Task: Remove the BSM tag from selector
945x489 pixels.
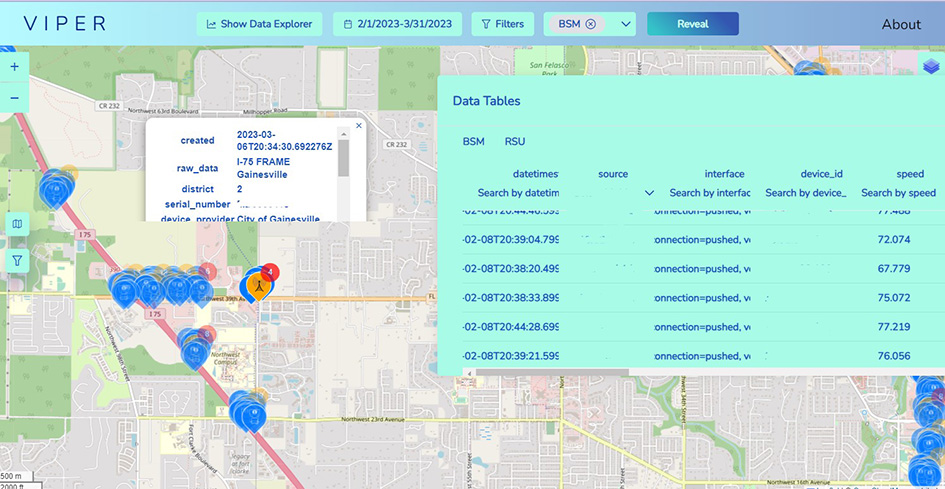Action: 590,24
